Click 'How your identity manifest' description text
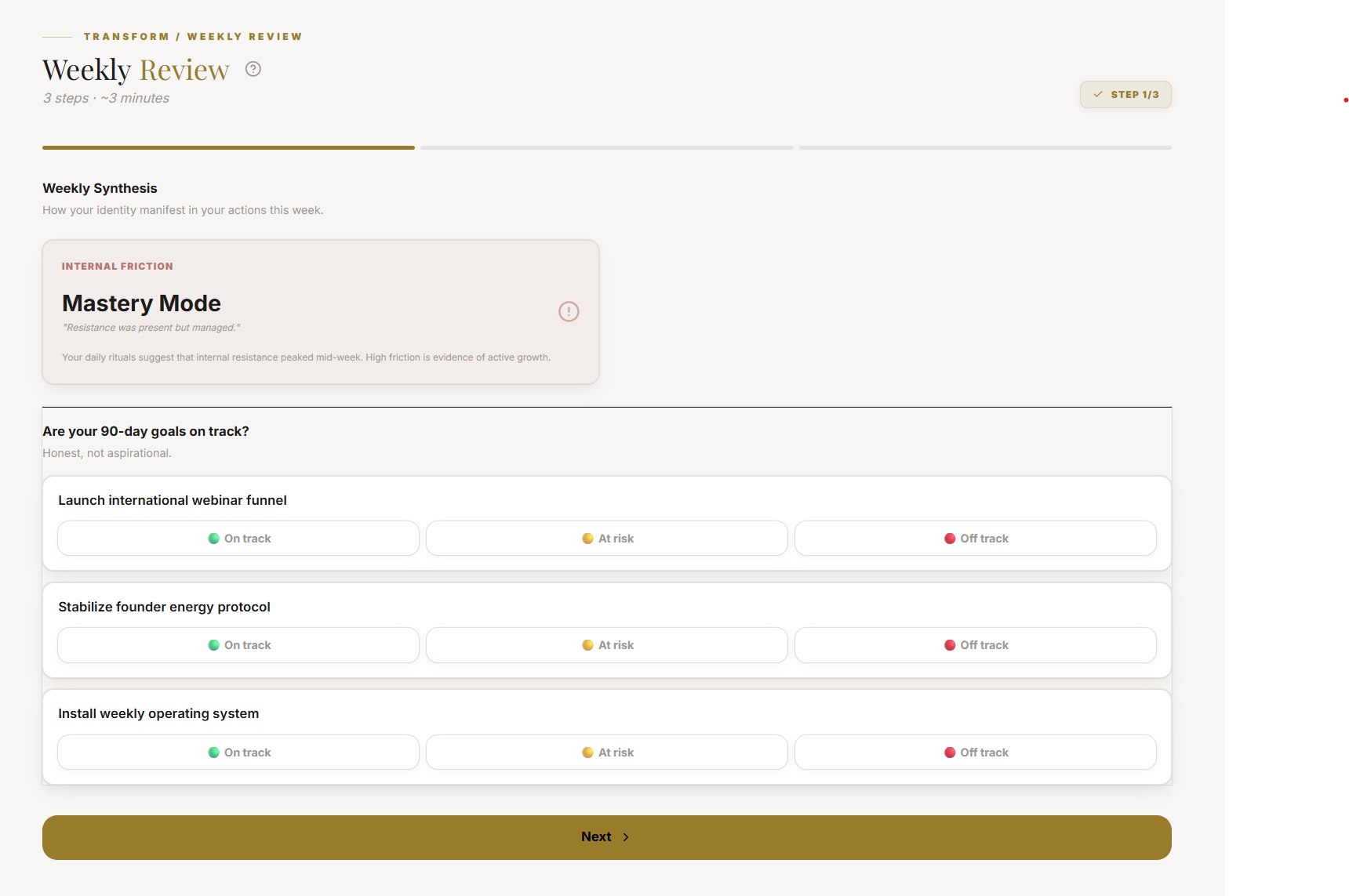This screenshot has height=896, width=1349. tap(183, 210)
